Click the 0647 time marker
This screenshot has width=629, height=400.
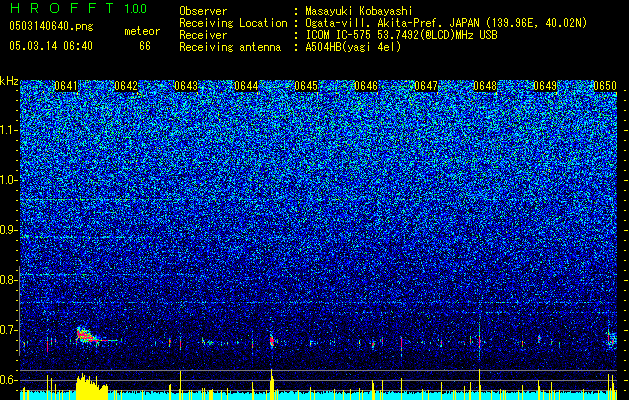[x=426, y=86]
